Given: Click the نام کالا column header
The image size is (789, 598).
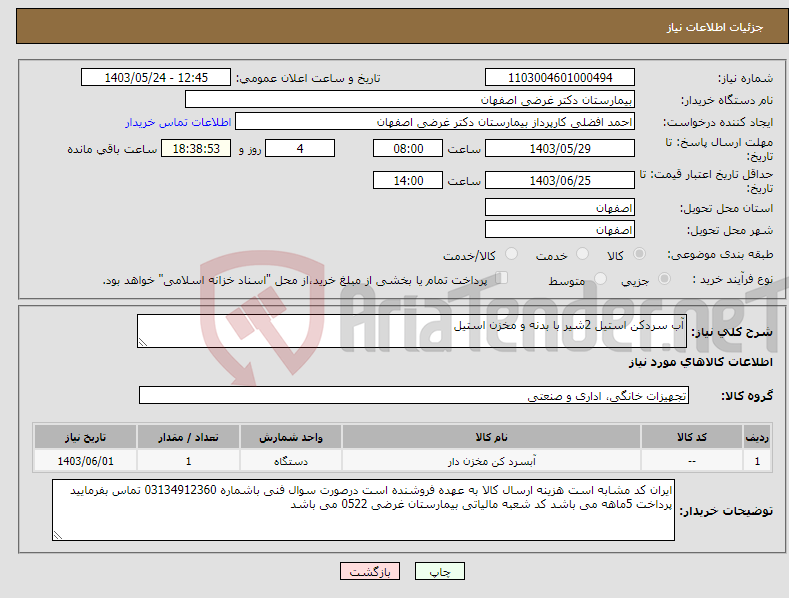Looking at the screenshot, I should (492, 437).
